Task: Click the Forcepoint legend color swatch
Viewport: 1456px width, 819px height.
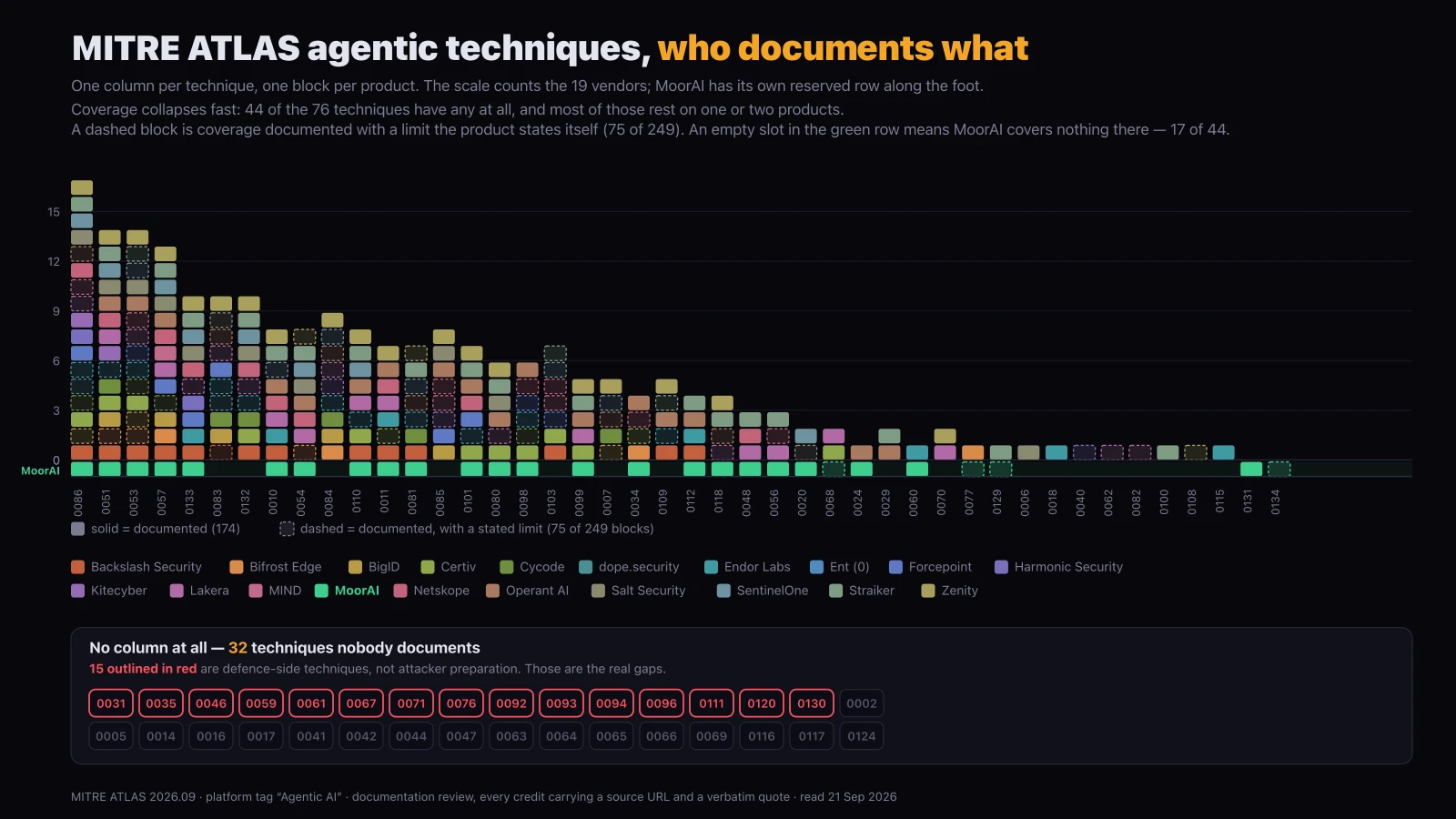Action: pyautogui.click(x=895, y=567)
